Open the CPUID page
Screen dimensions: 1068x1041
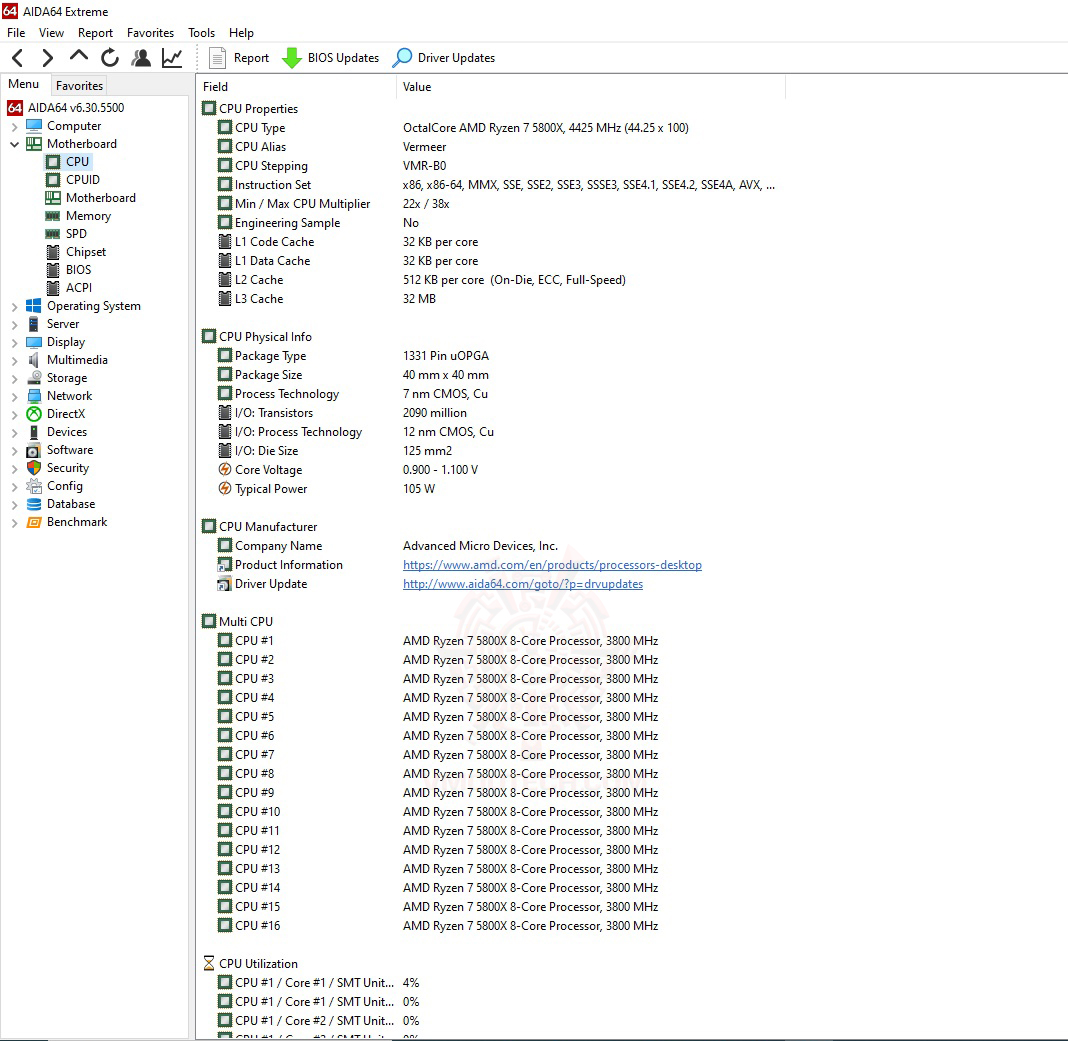tap(73, 180)
